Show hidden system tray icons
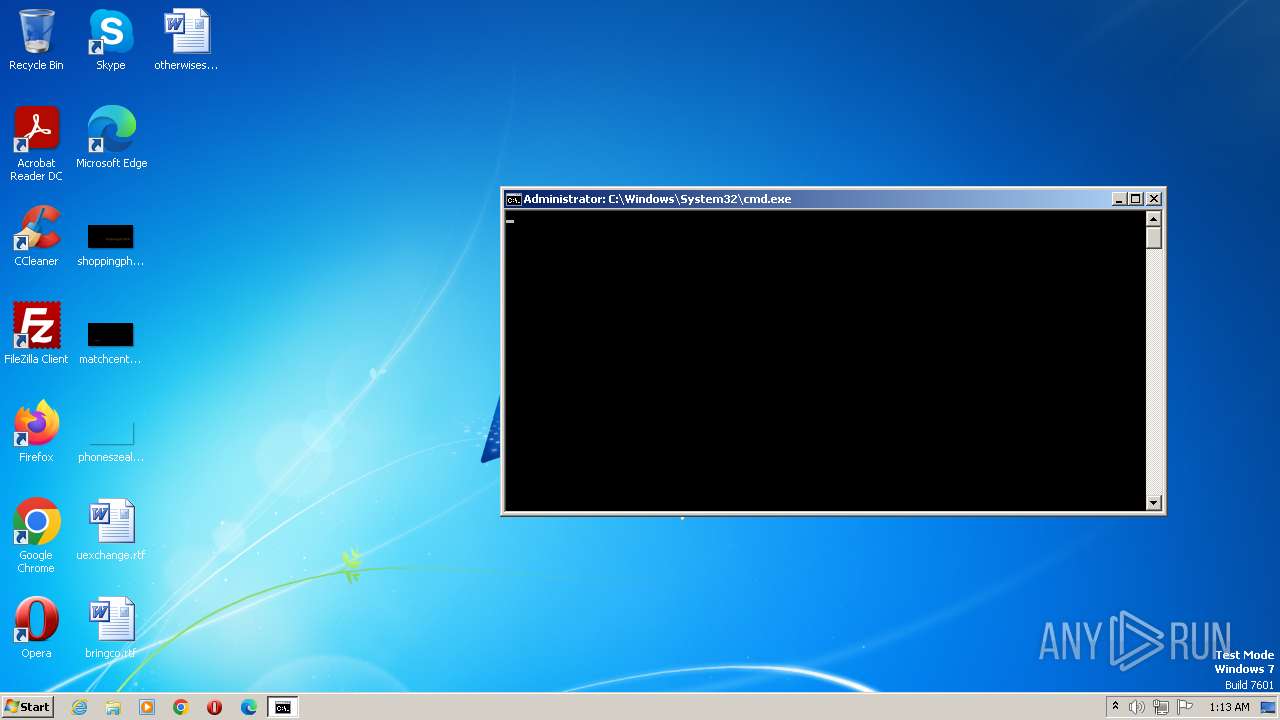The image size is (1280, 720). 1115,707
